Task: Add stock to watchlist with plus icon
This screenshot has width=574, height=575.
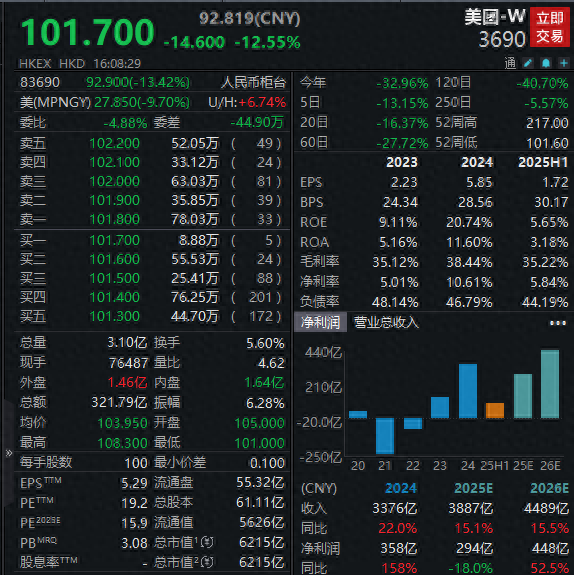Action: [x=564, y=63]
